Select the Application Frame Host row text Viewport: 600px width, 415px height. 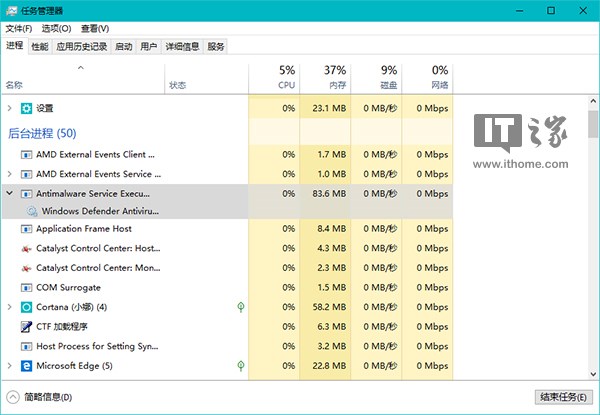coord(84,229)
